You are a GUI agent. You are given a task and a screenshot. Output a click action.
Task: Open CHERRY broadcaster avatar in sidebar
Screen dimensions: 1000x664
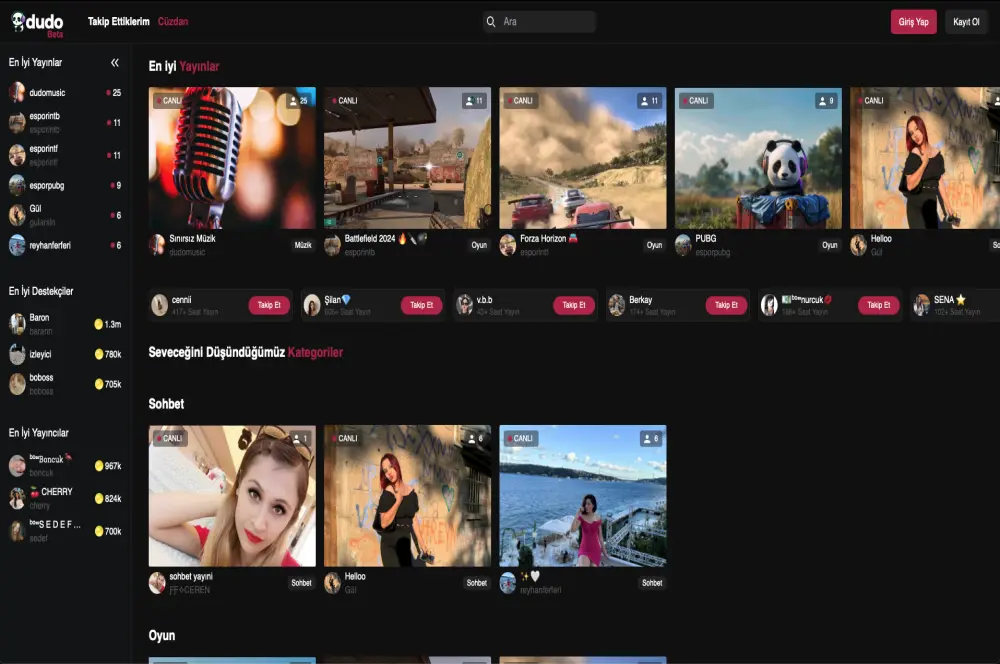[x=17, y=498]
